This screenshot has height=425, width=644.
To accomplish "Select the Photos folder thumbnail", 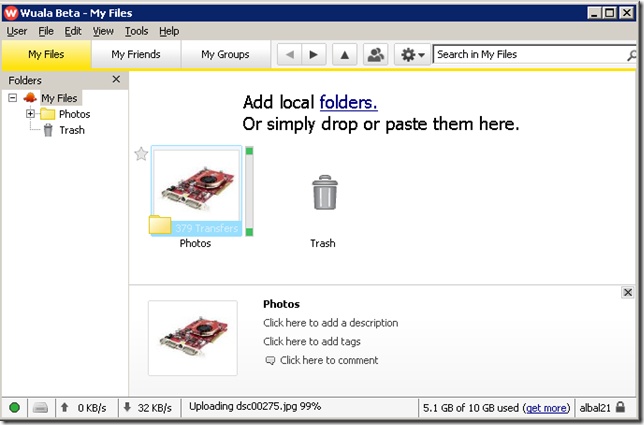I will (x=196, y=191).
